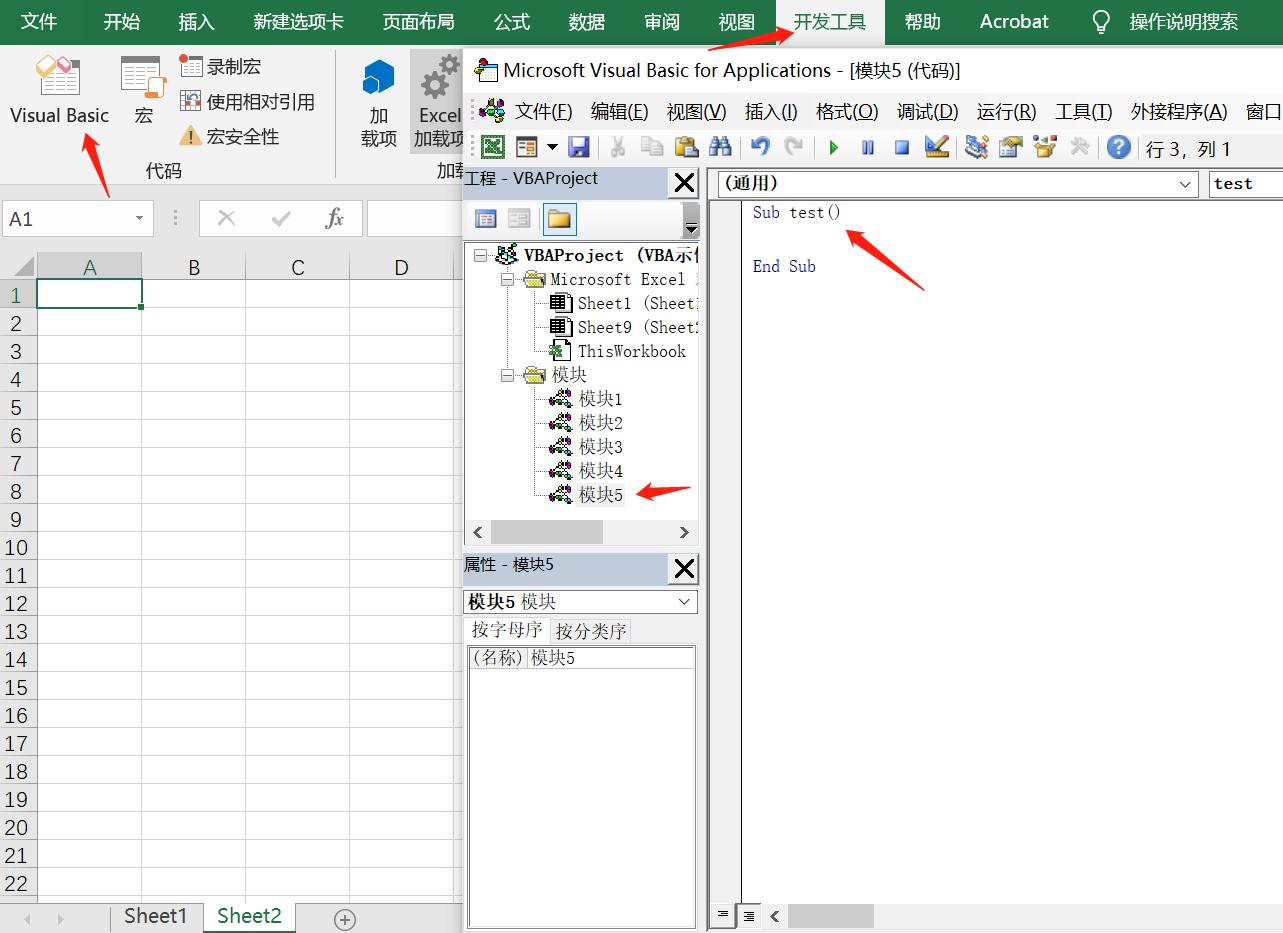This screenshot has height=933, width=1283.
Task: Select 模块5 in project tree
Action: tap(586, 495)
